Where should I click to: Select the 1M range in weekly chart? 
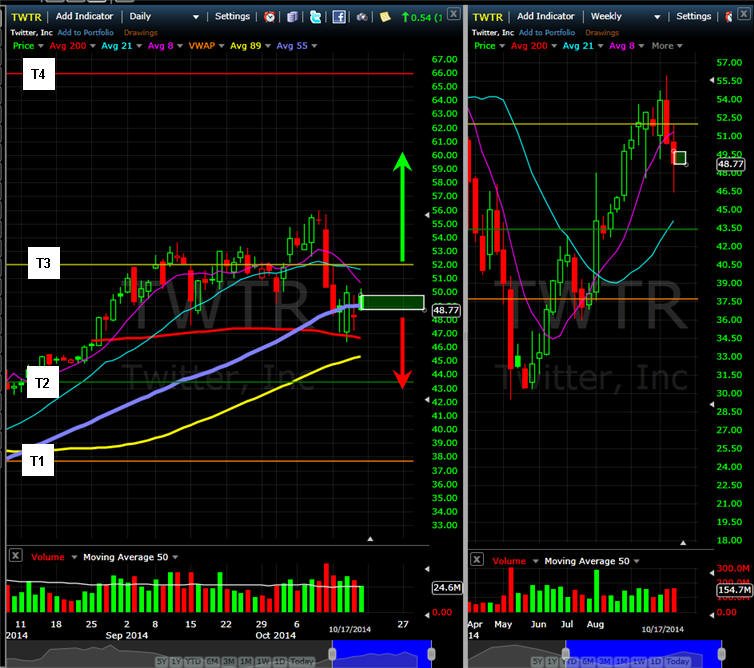click(x=622, y=662)
